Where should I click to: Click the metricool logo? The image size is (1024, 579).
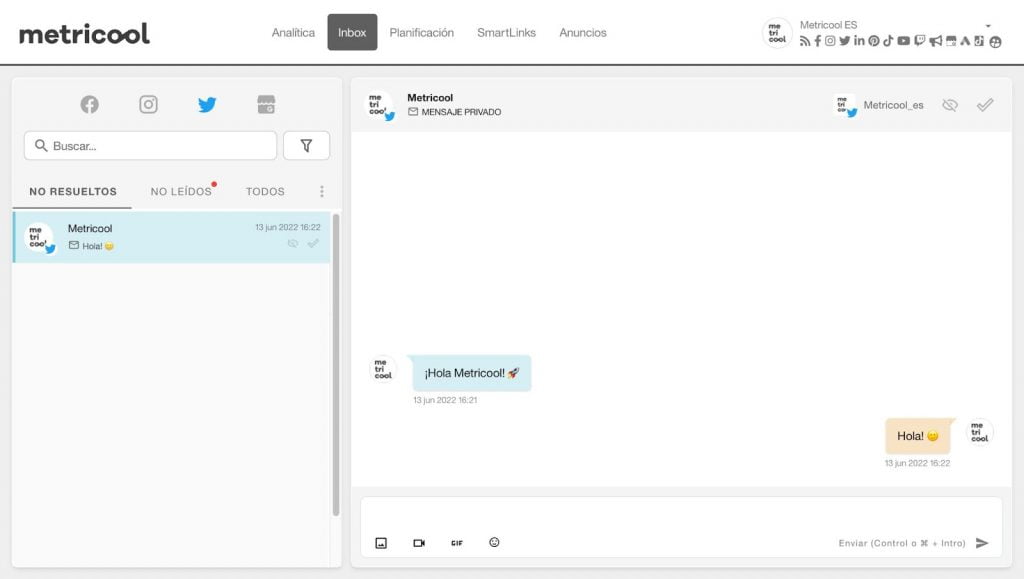click(x=84, y=34)
